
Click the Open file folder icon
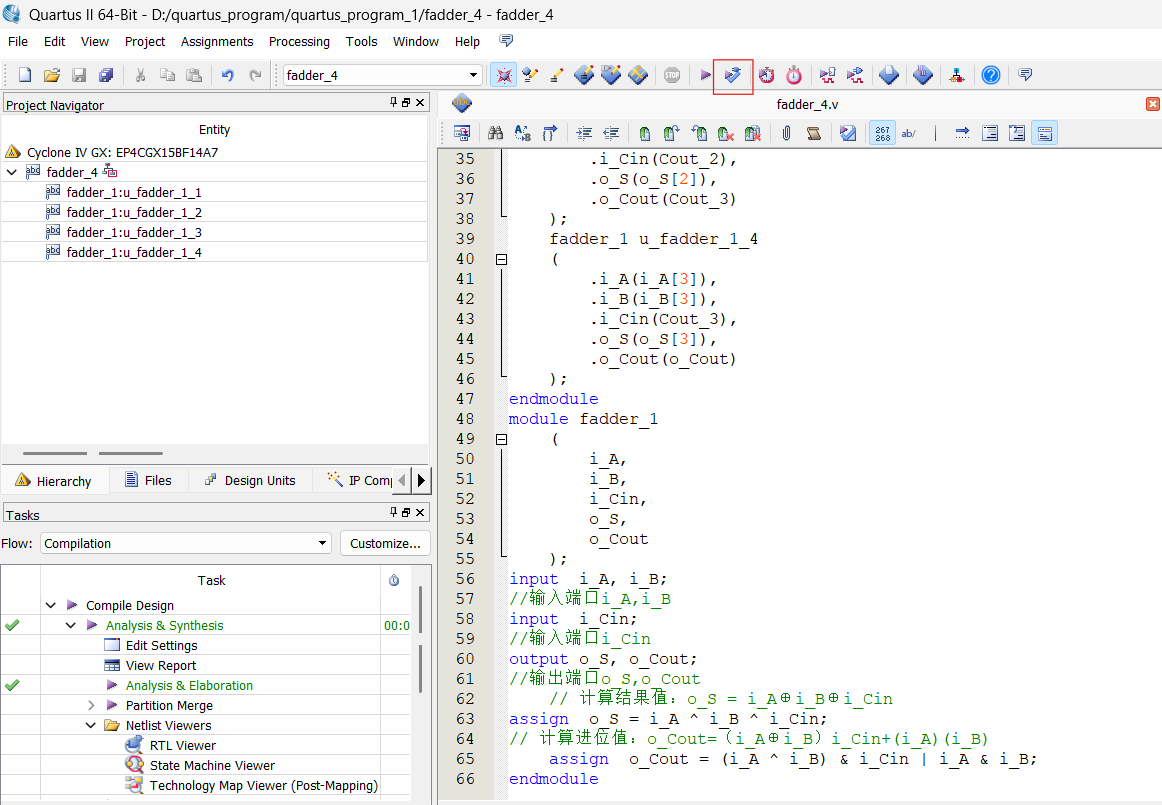(52, 75)
